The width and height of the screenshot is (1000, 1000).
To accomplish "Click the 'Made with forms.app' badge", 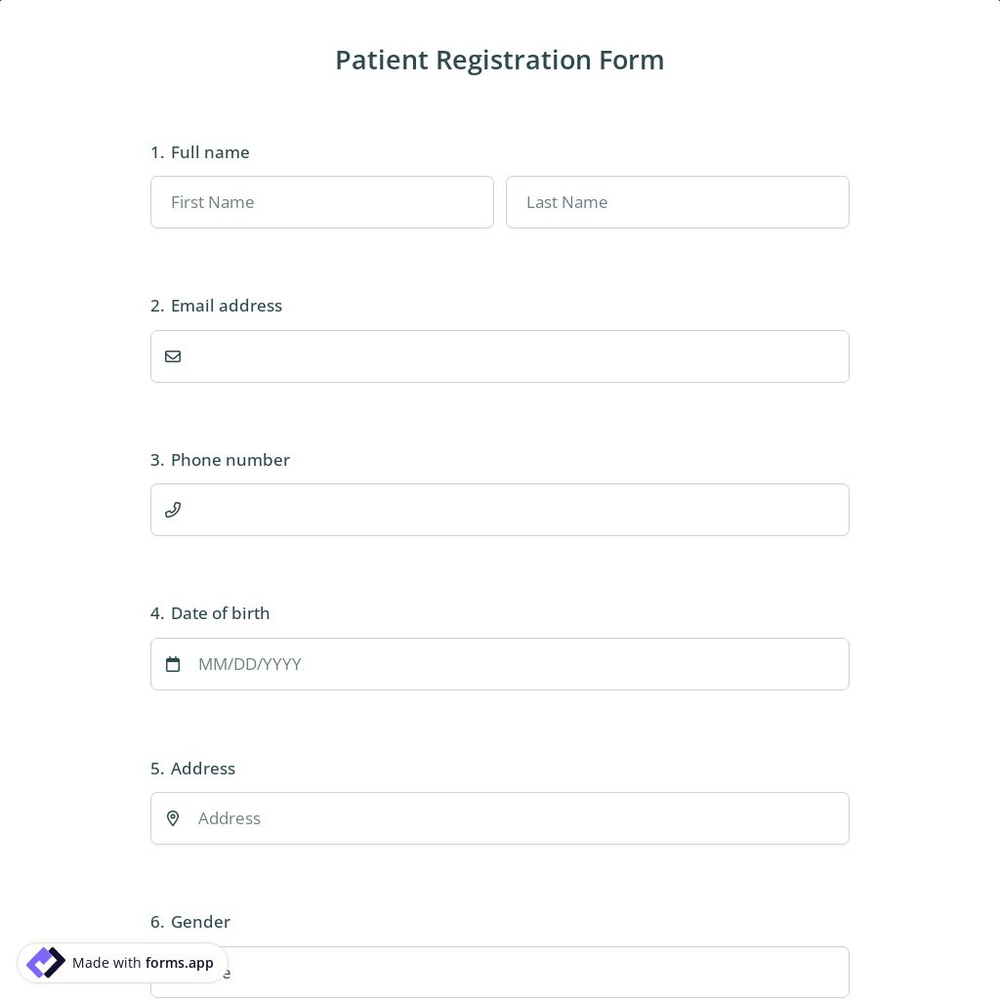I will click(121, 962).
